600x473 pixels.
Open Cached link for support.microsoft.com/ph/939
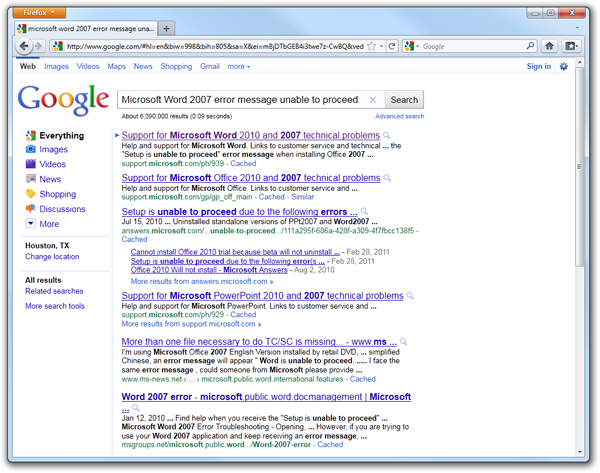243,164
